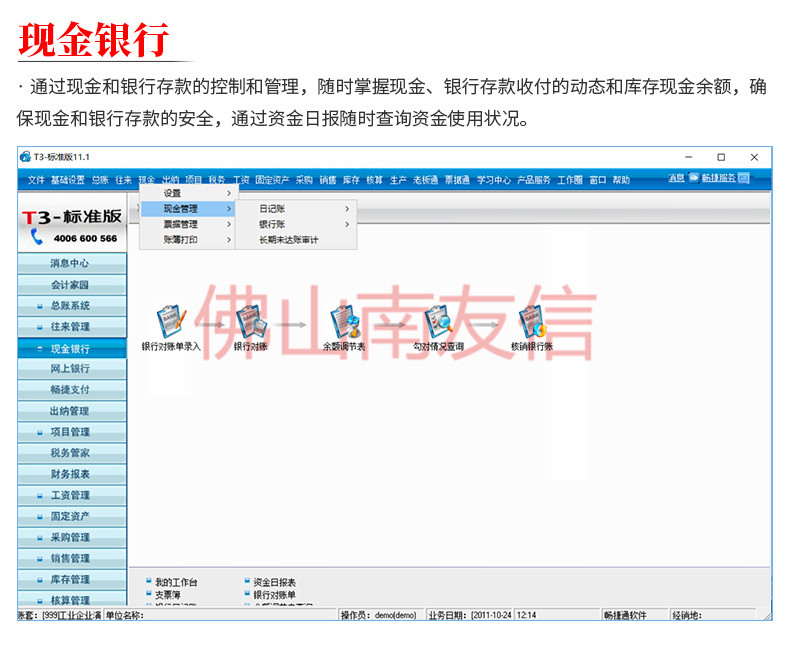Open 网上银行 in the sidebar
This screenshot has height=645, width=790.
click(72, 369)
